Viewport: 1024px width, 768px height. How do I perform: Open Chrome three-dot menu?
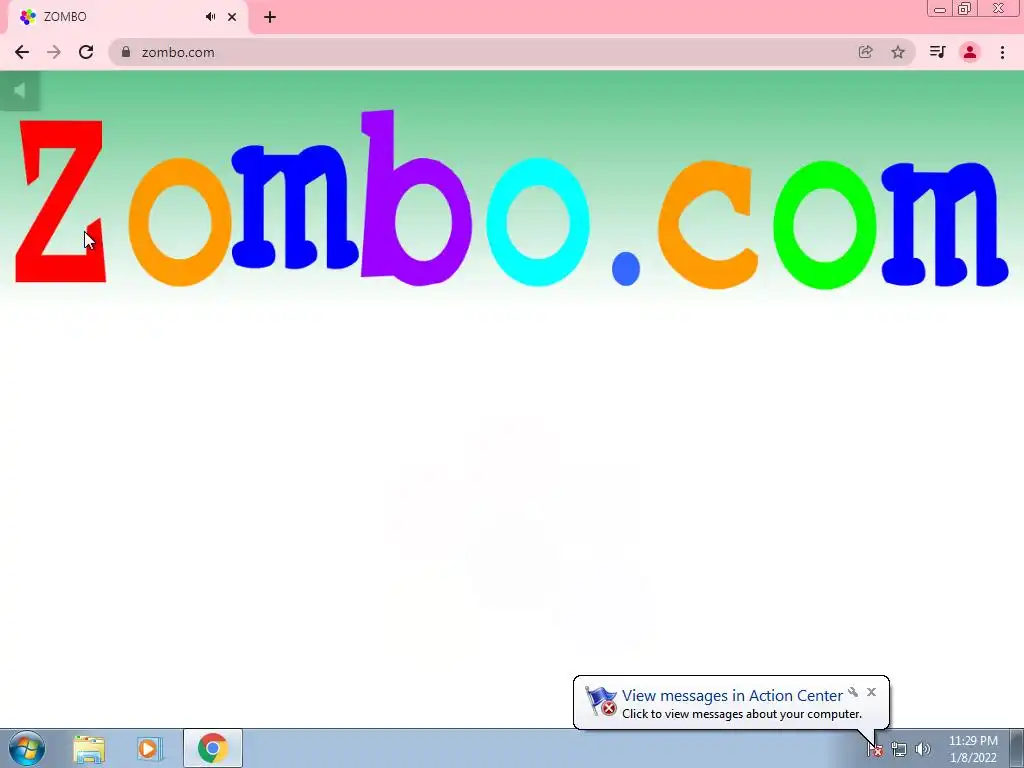point(1002,52)
